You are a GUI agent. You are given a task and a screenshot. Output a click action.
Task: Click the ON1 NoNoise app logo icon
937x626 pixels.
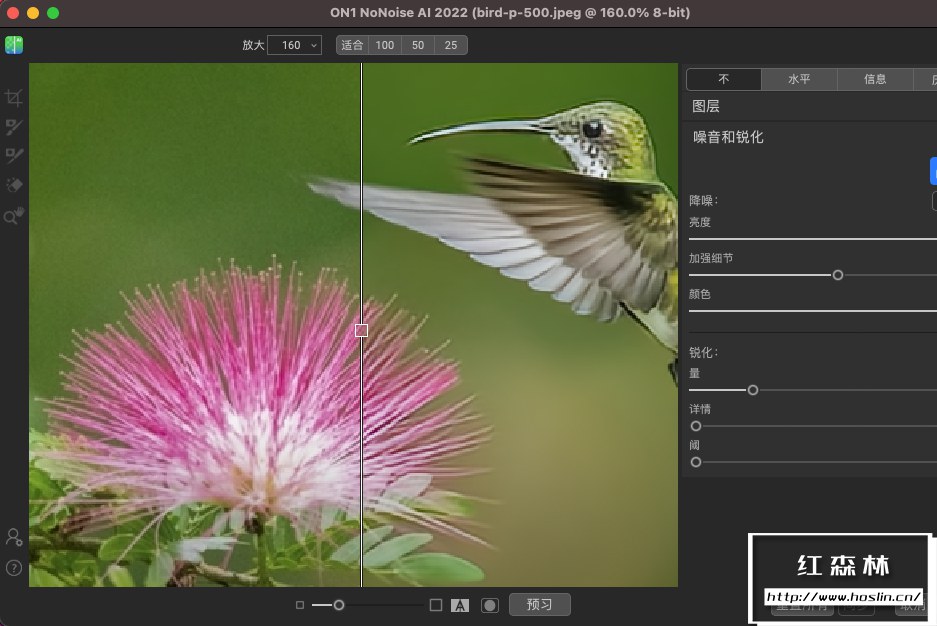(14, 45)
